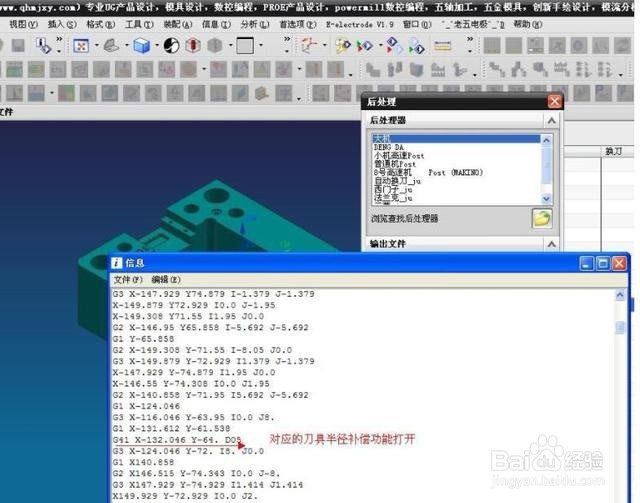The image size is (640, 503).
Task: Open the 装配(A) menu
Action: [x=178, y=24]
